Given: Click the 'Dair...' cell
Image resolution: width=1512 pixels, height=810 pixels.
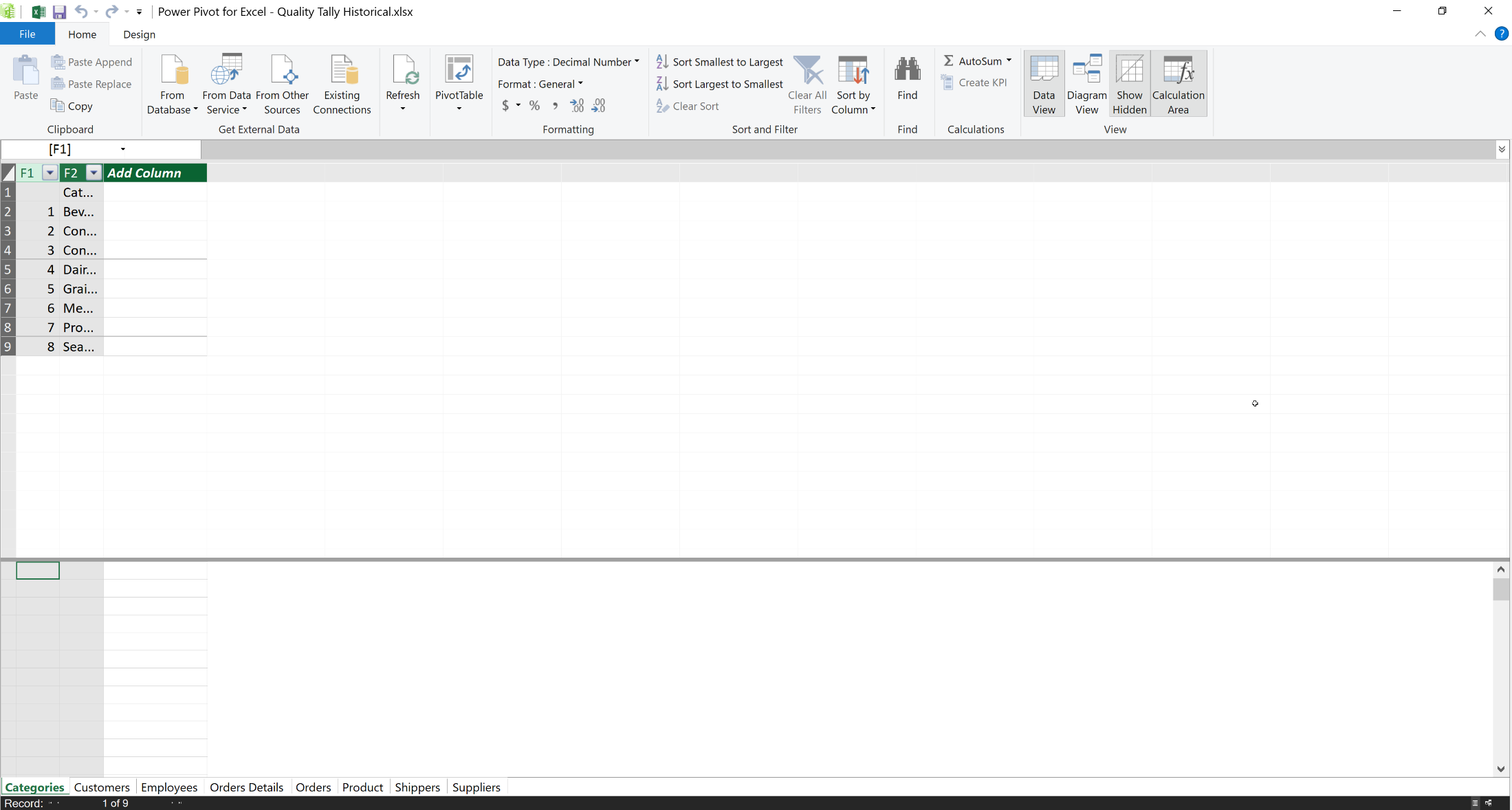Looking at the screenshot, I should (x=81, y=270).
